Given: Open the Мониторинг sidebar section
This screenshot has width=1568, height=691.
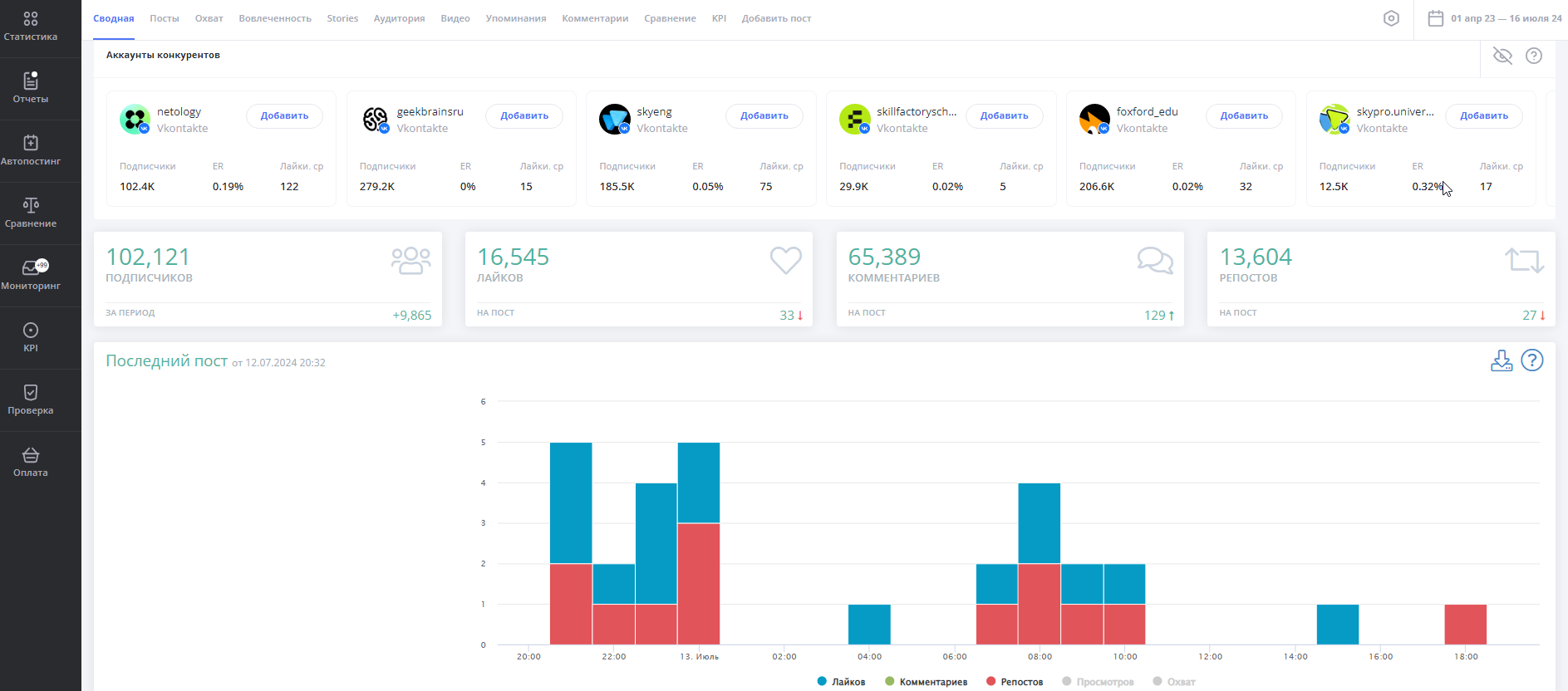Looking at the screenshot, I should pos(31,276).
